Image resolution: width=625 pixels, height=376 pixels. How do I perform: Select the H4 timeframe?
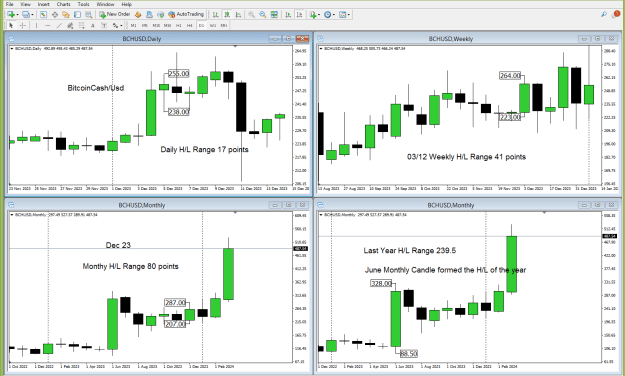190,25
